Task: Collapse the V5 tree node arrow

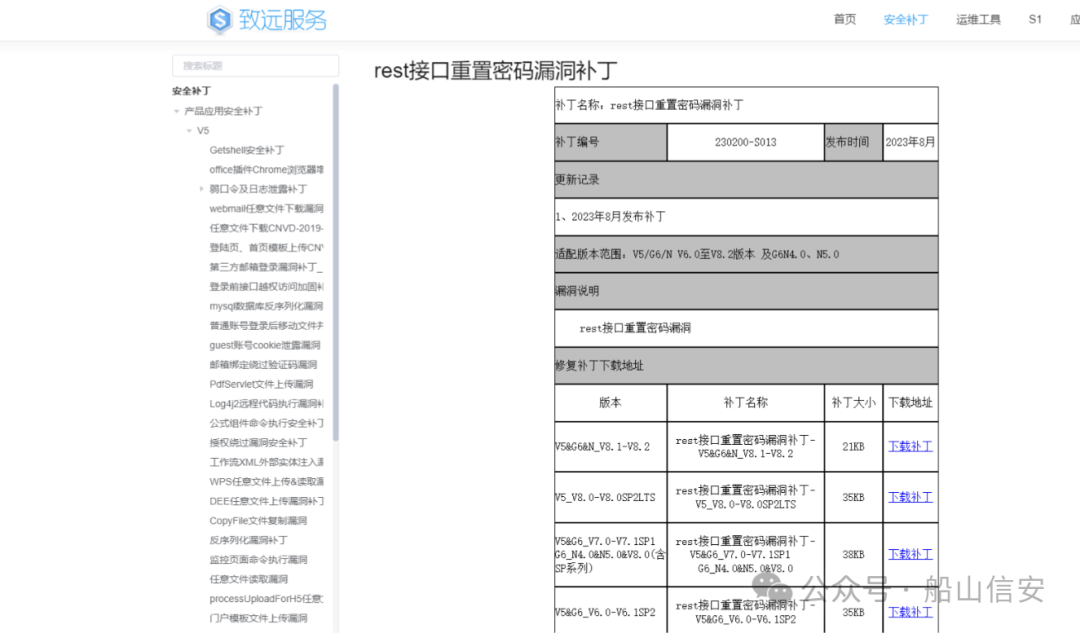Action: pyautogui.click(x=189, y=130)
